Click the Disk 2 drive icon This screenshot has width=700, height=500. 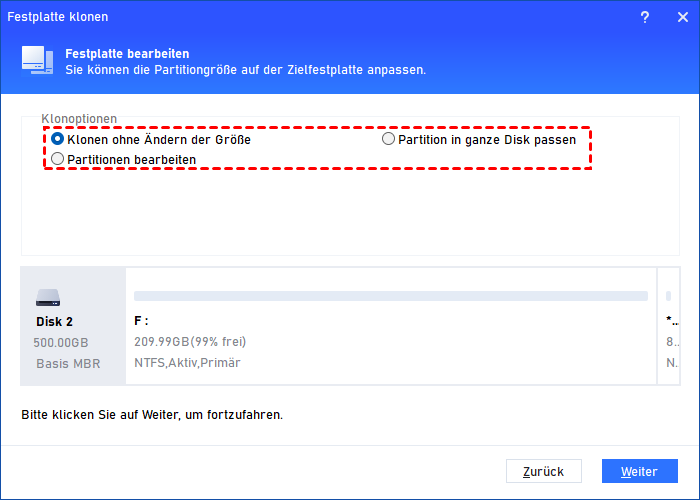(x=48, y=298)
